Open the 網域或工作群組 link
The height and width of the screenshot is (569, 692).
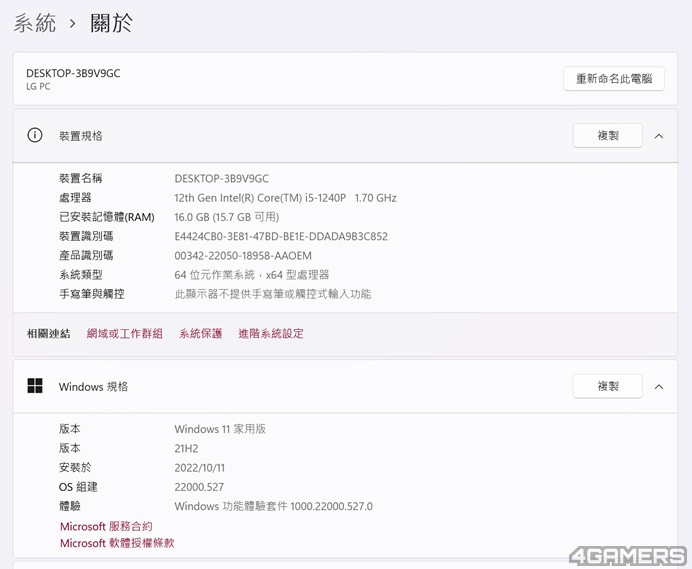(x=125, y=333)
